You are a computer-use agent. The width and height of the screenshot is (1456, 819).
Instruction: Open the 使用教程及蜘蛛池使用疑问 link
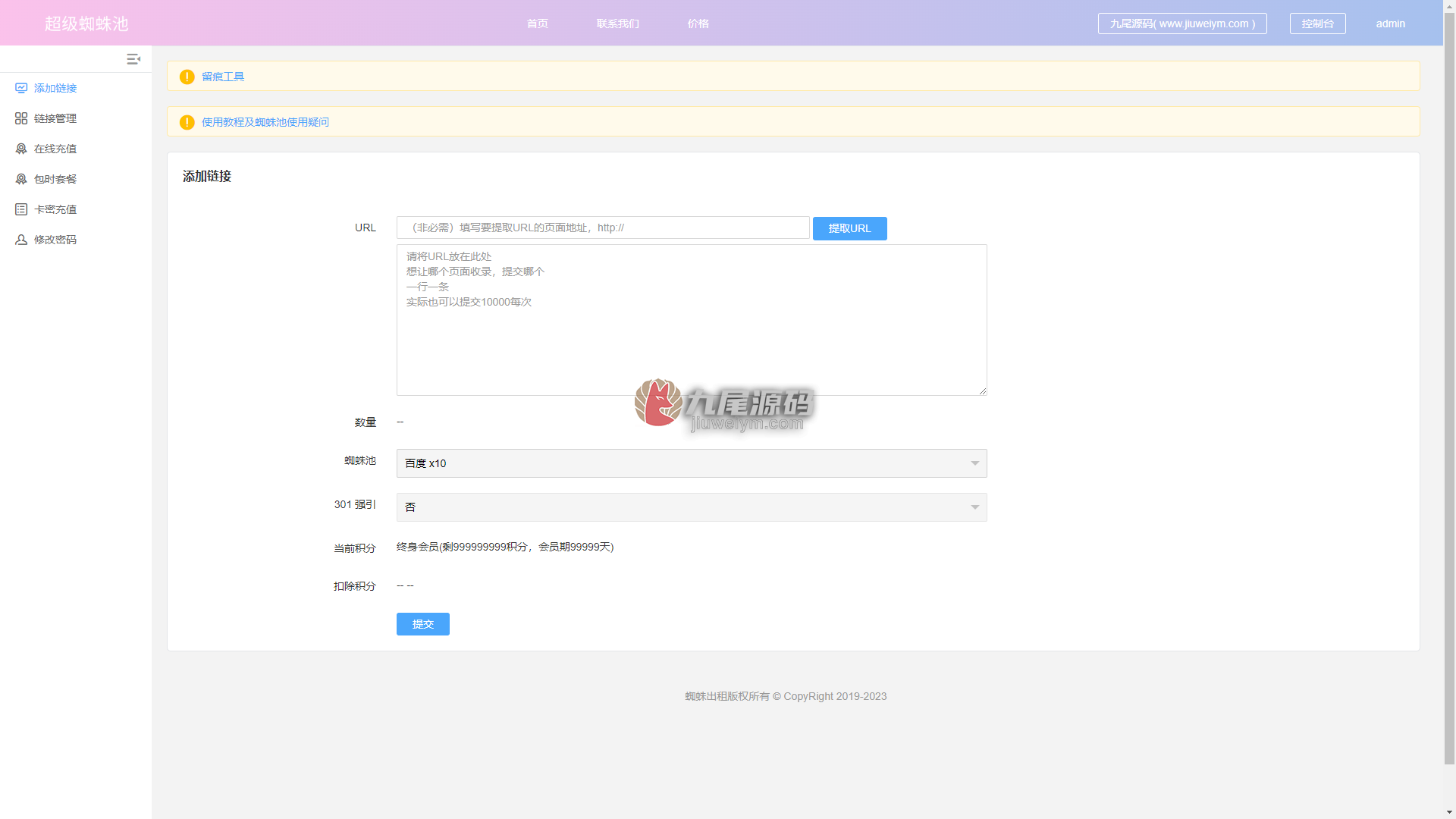(265, 122)
